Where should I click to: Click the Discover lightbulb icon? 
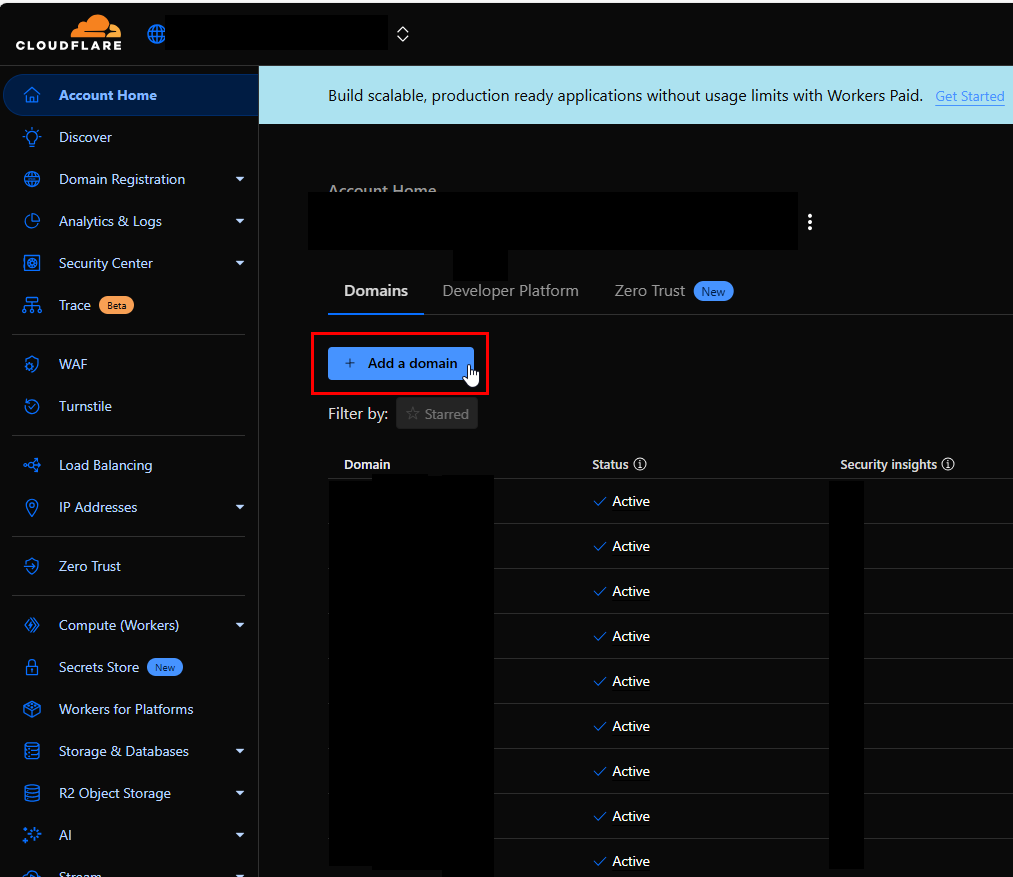(x=32, y=137)
